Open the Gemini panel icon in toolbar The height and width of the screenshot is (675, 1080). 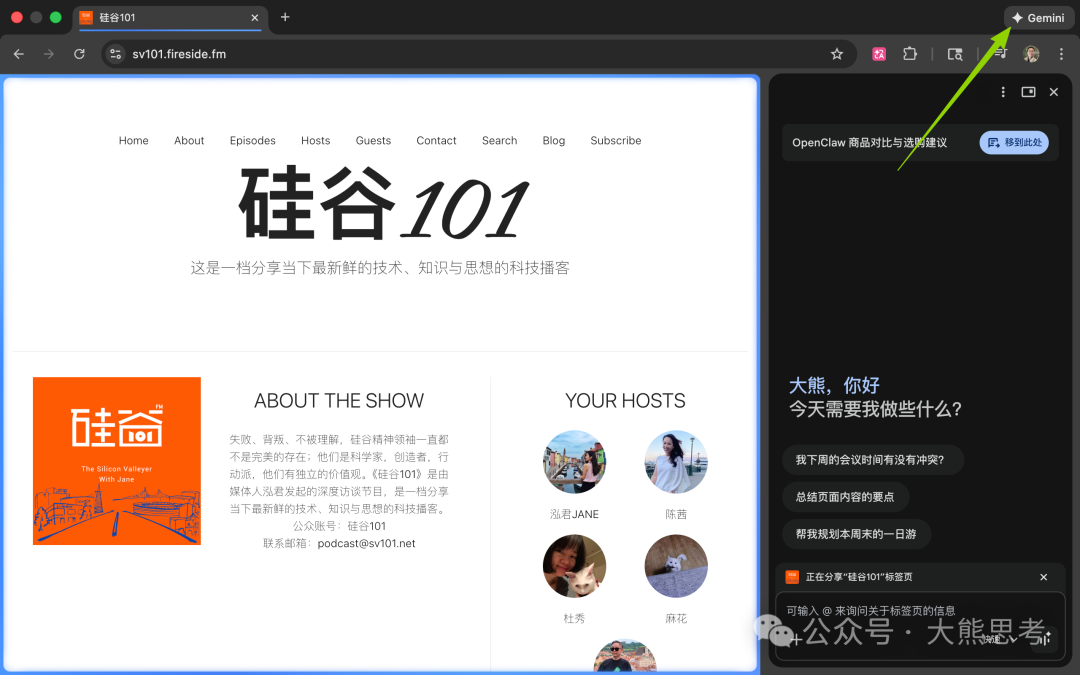(1038, 17)
